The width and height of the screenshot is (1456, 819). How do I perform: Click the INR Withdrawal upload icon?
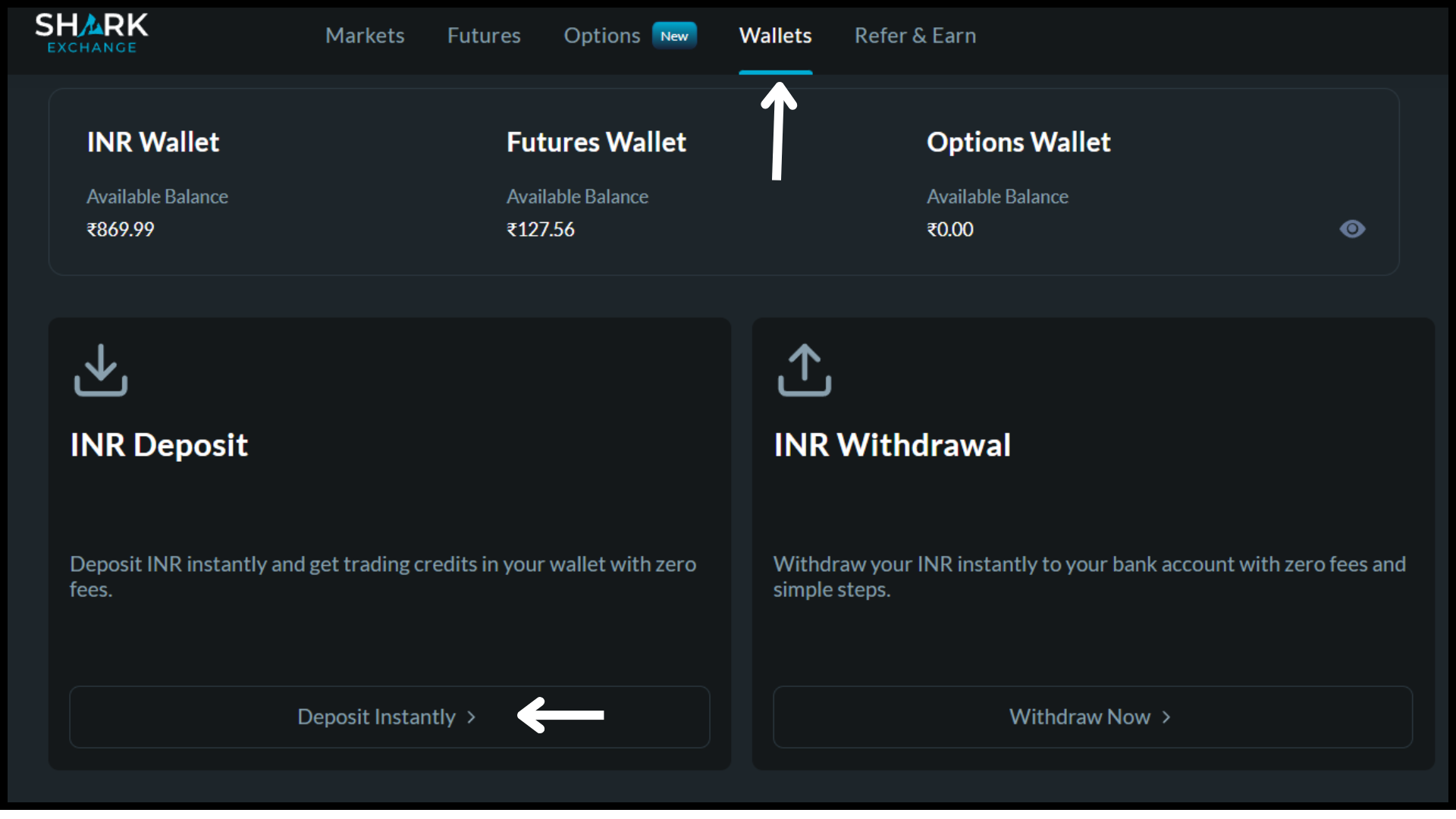(805, 370)
